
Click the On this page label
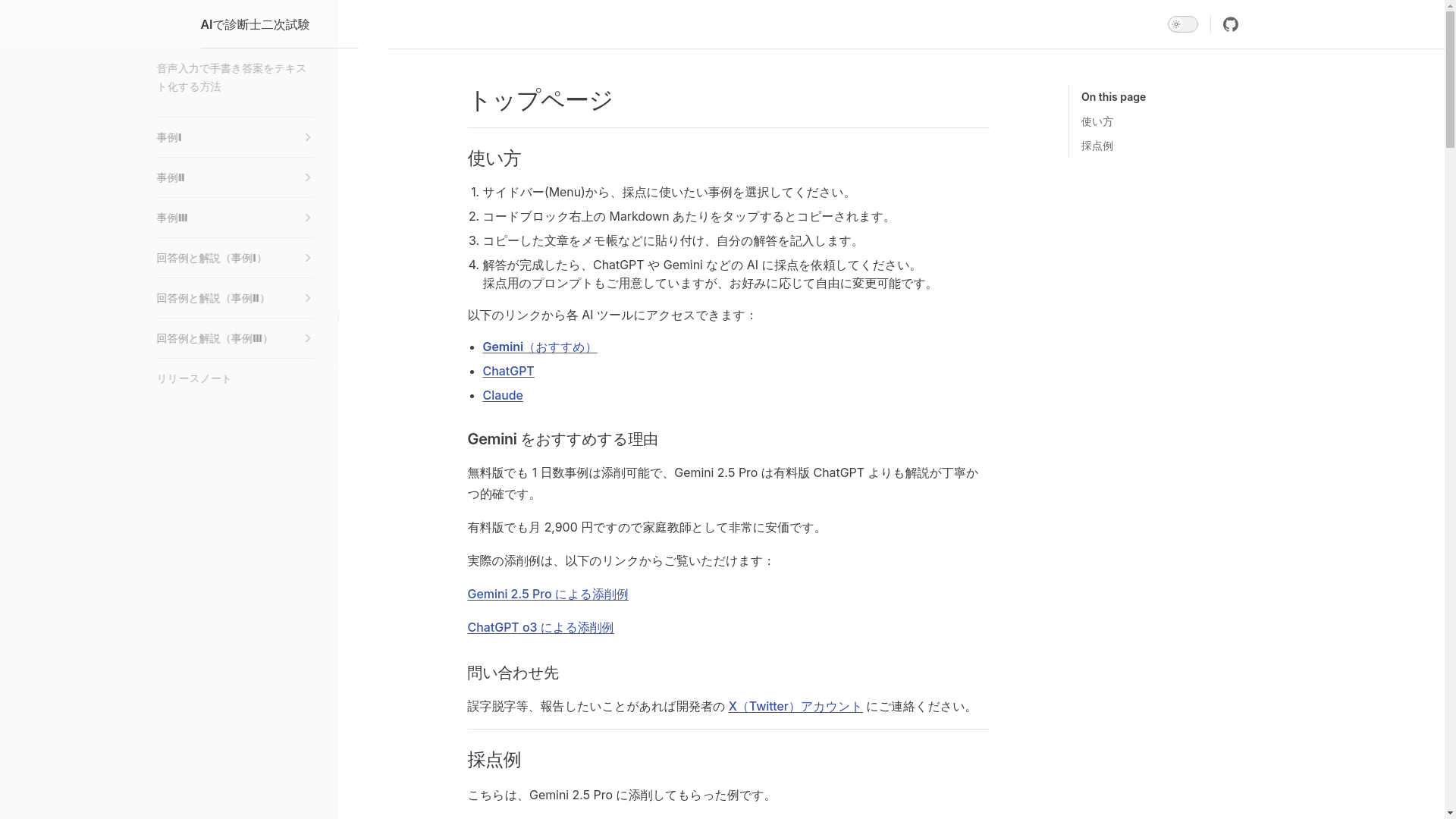coord(1113,97)
